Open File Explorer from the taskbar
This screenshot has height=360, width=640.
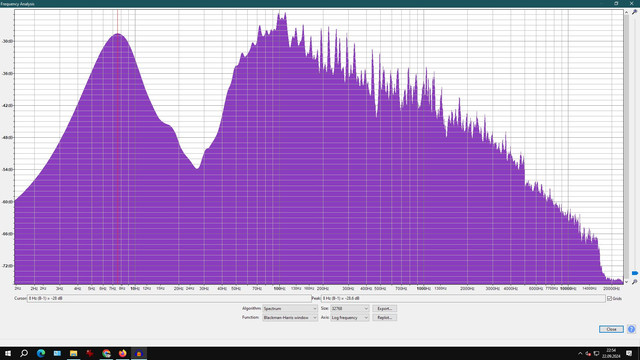73,353
